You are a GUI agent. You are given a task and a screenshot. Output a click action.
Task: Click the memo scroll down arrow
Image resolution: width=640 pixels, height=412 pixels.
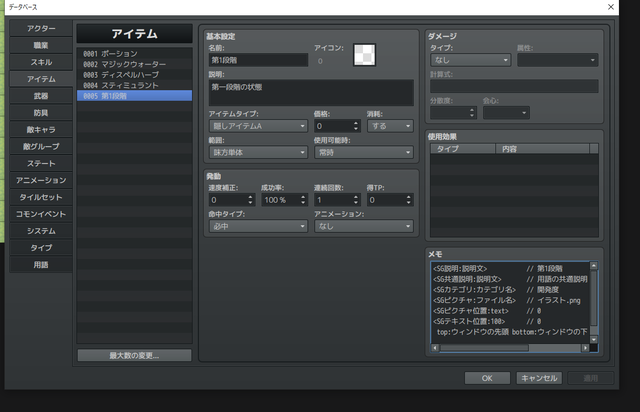tap(594, 339)
